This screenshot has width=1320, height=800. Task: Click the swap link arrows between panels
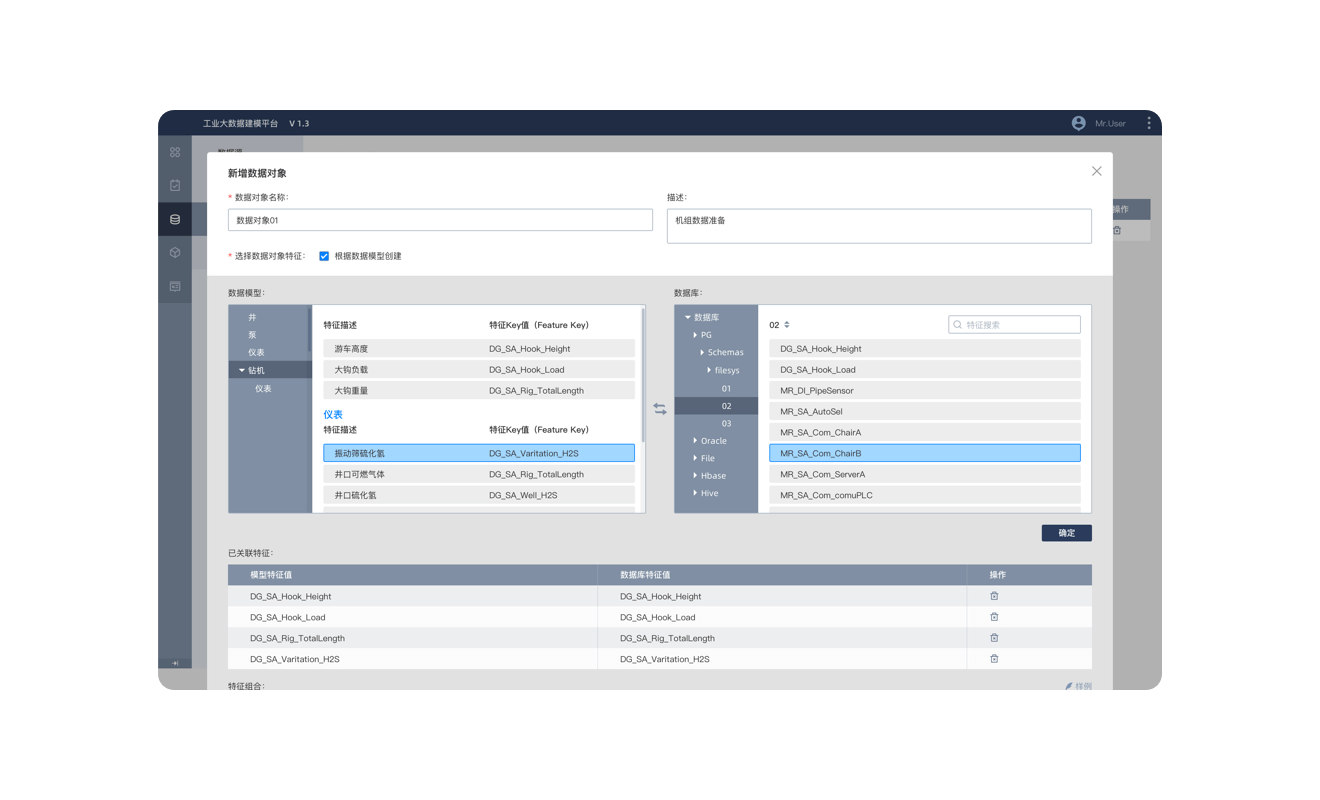[x=660, y=409]
